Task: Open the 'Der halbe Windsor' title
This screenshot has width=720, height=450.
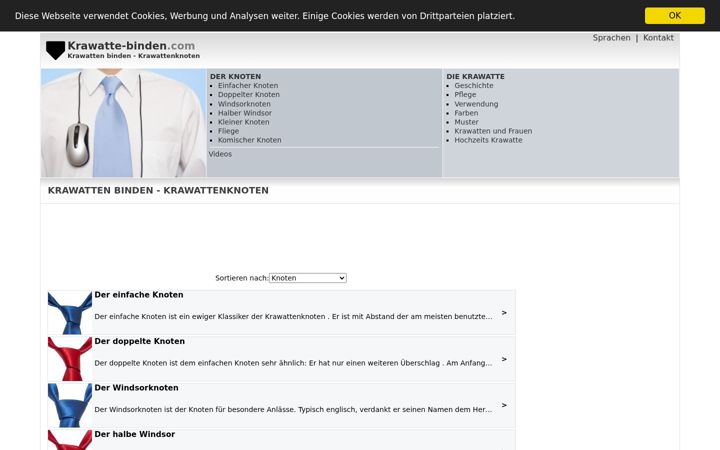Action: click(135, 434)
